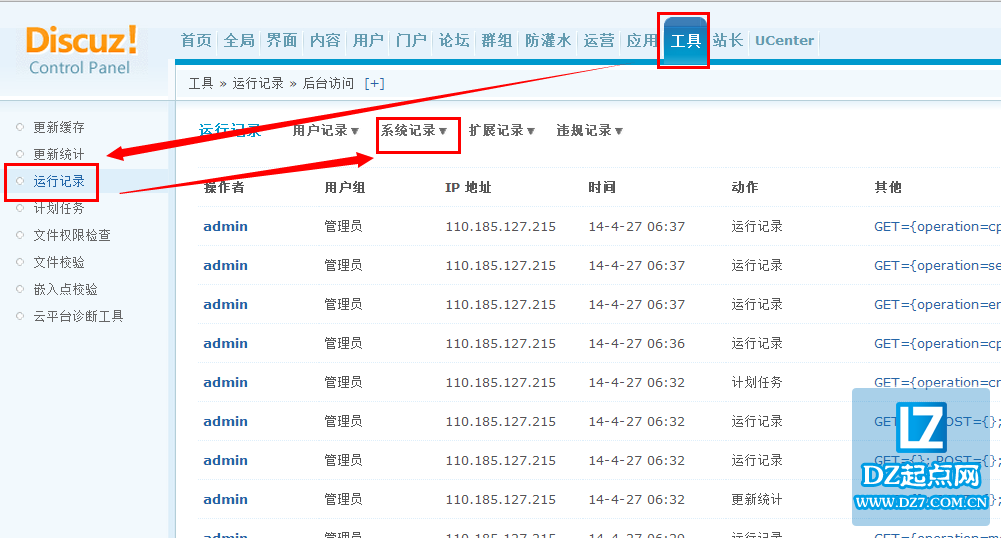Go to the 防灌水 navigation tab

(x=548, y=41)
